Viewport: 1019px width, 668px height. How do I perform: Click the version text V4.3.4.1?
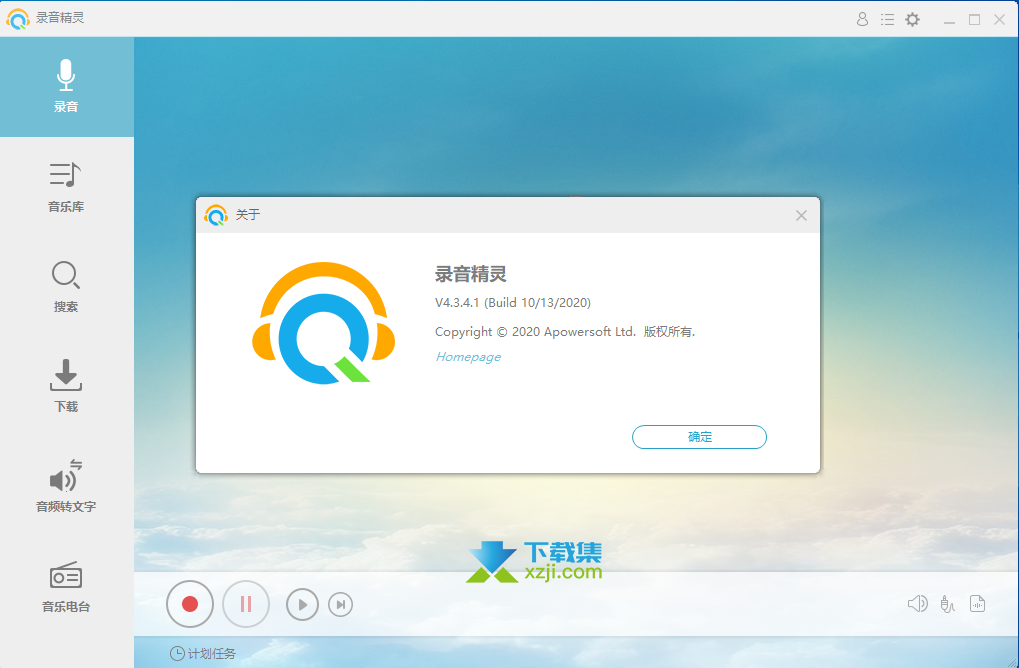(x=513, y=303)
